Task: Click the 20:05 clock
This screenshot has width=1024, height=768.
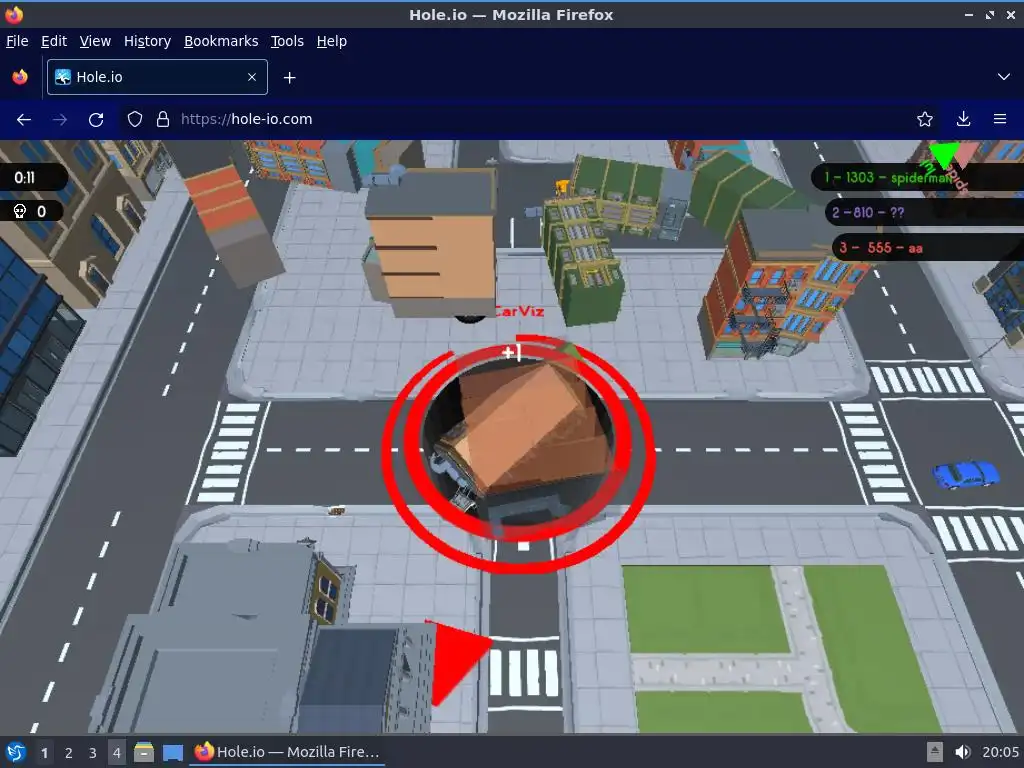Action: (1000, 752)
